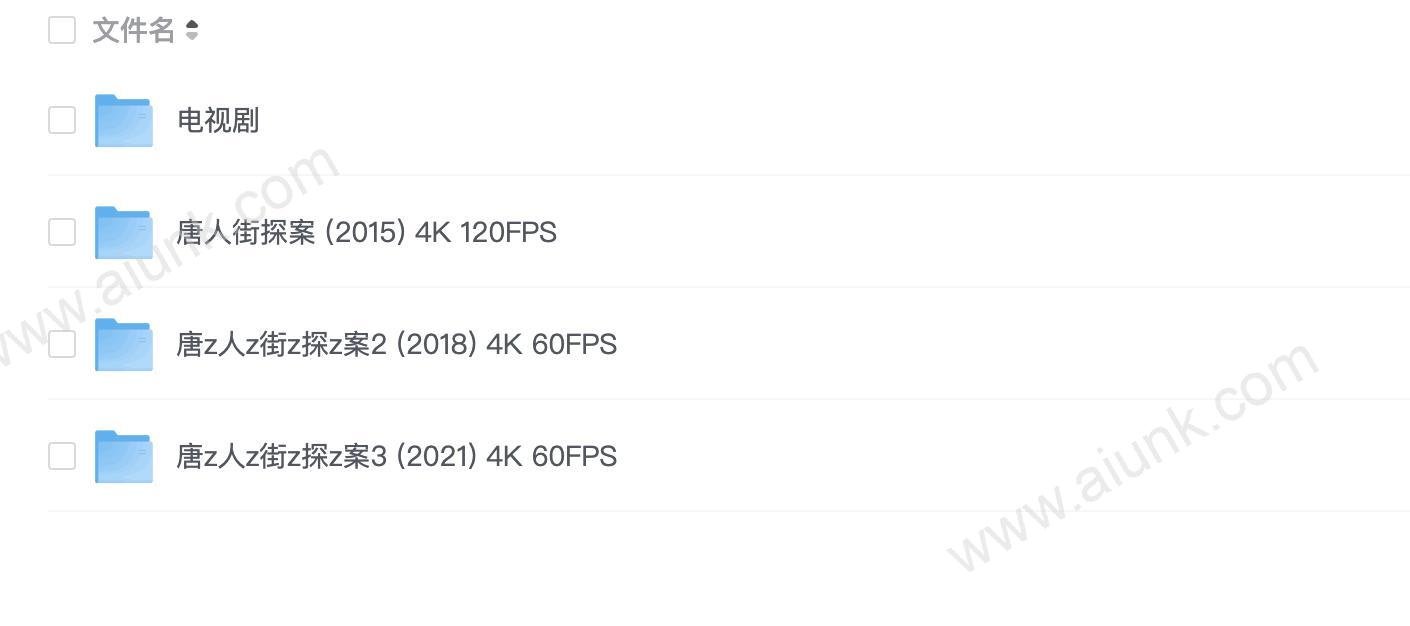
Task: Open folder icon for 唐z人z街z探z案2 (2018)
Action: pyautogui.click(x=124, y=345)
